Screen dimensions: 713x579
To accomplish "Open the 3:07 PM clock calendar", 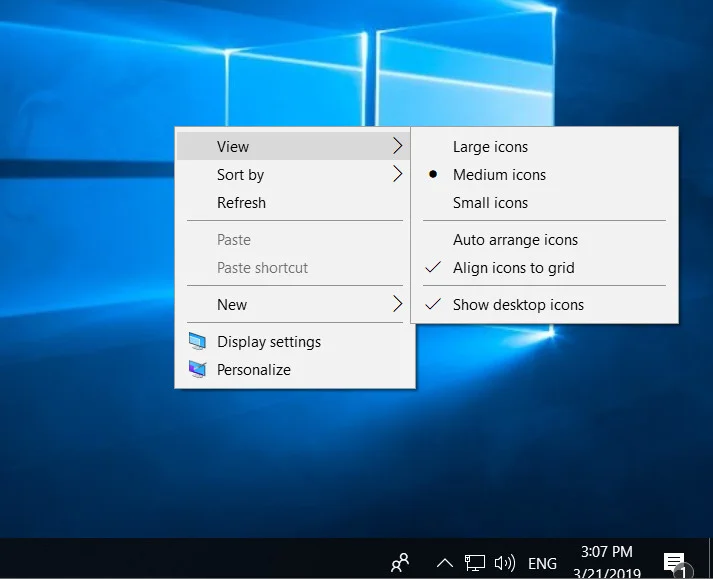I will [607, 562].
